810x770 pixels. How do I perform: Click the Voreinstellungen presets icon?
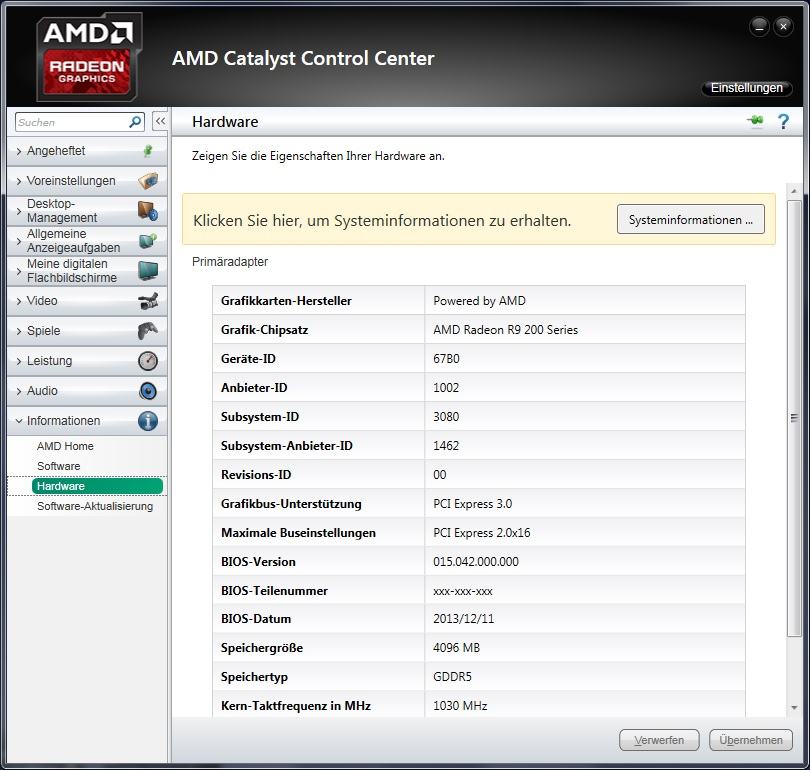point(148,181)
